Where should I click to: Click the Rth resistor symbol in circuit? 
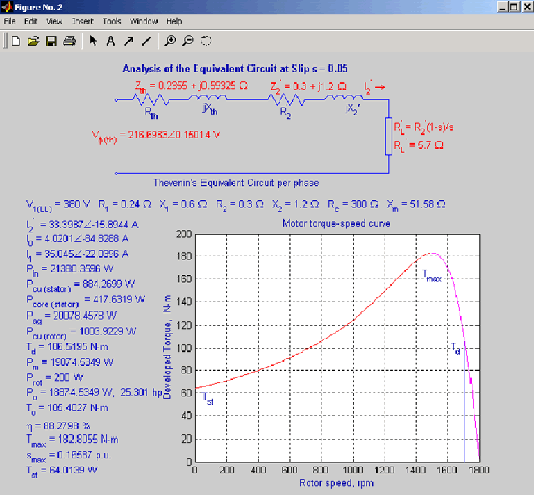tap(151, 99)
